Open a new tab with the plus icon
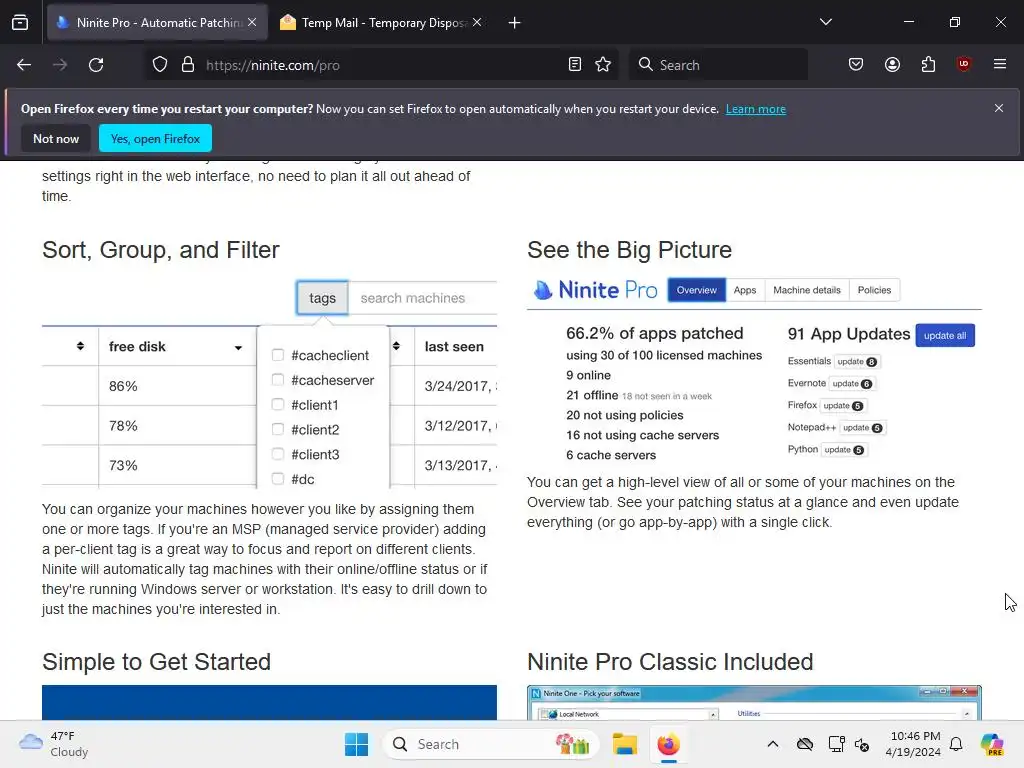The height and width of the screenshot is (768, 1024). coord(515,23)
